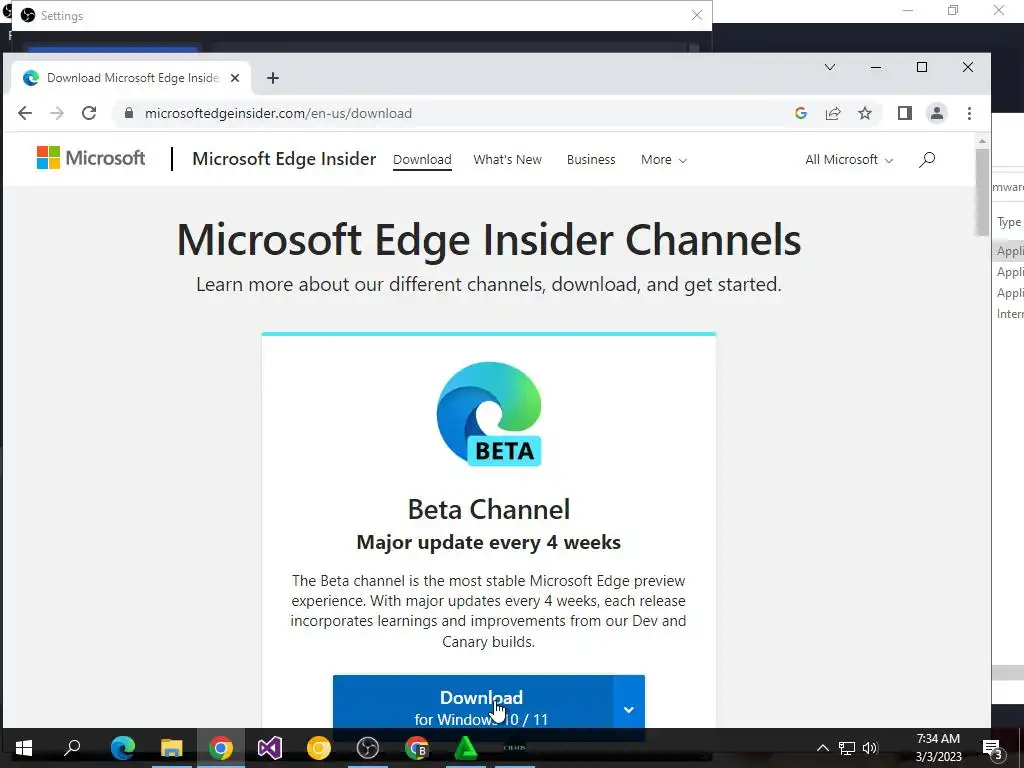Switch to OBS Studio on taskbar
This screenshot has height=768, width=1024.
click(x=368, y=748)
